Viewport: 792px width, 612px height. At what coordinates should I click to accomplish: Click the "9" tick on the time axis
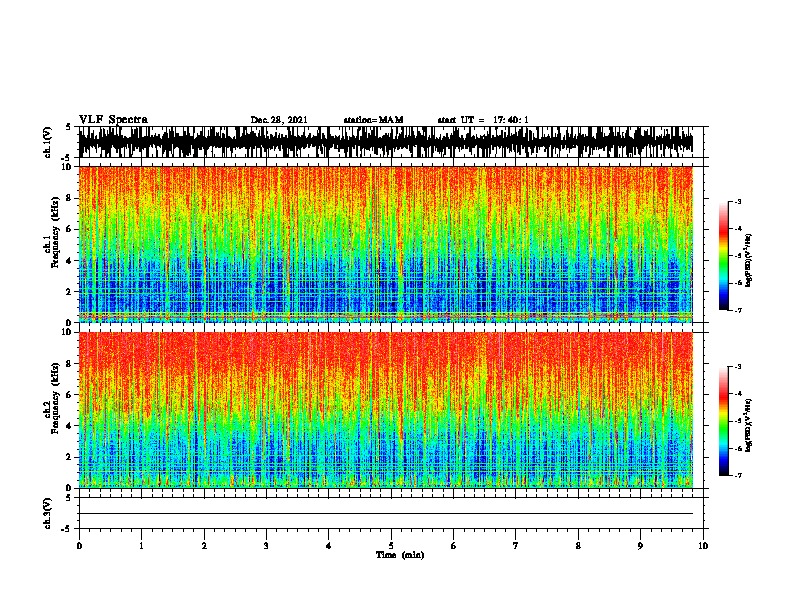pyautogui.click(x=640, y=546)
